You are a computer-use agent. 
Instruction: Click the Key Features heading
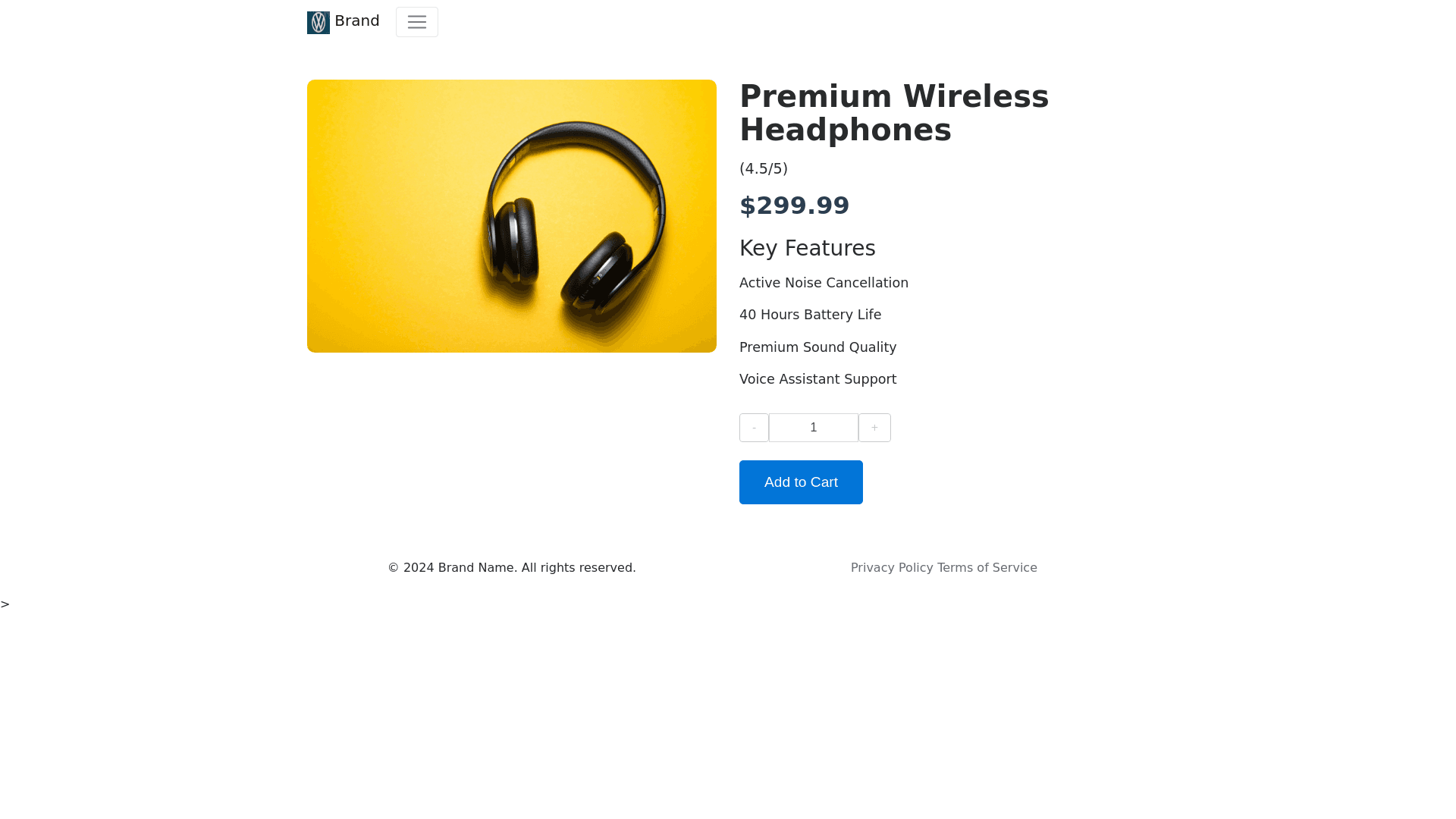coord(808,249)
